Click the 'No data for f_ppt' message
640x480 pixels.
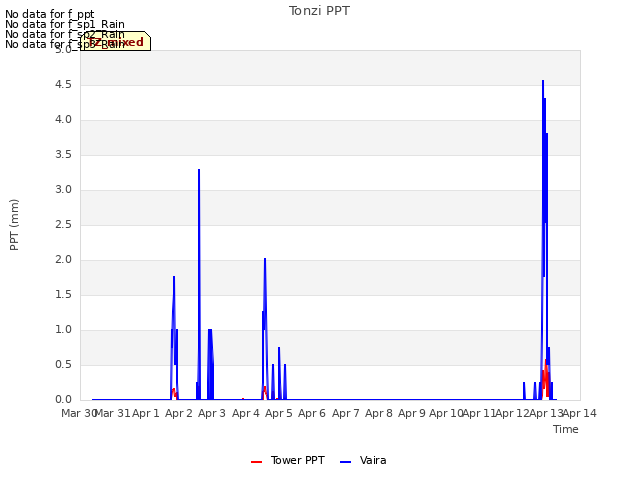49,14
